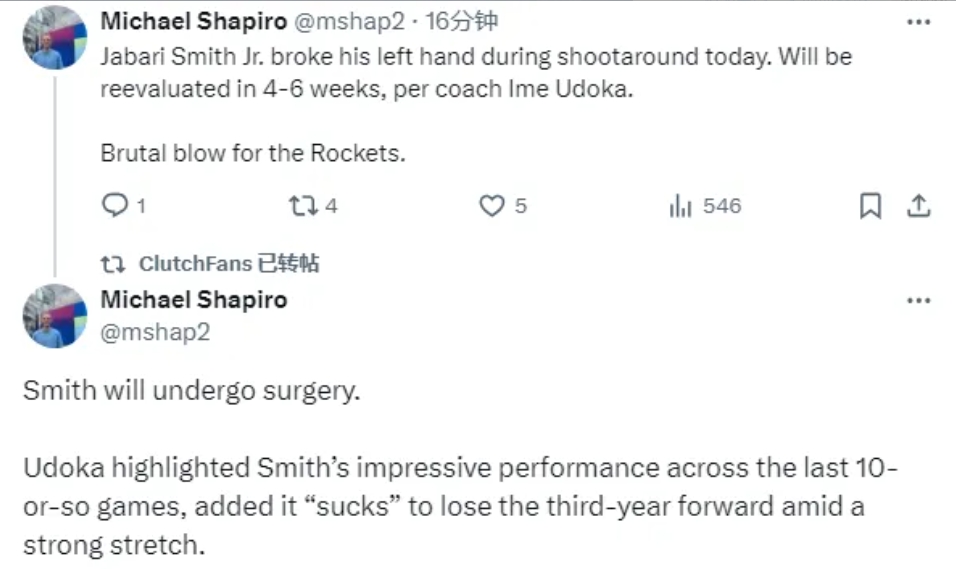Like the tweet with heart icon
Image resolution: width=956 pixels, height=569 pixels.
pyautogui.click(x=491, y=206)
